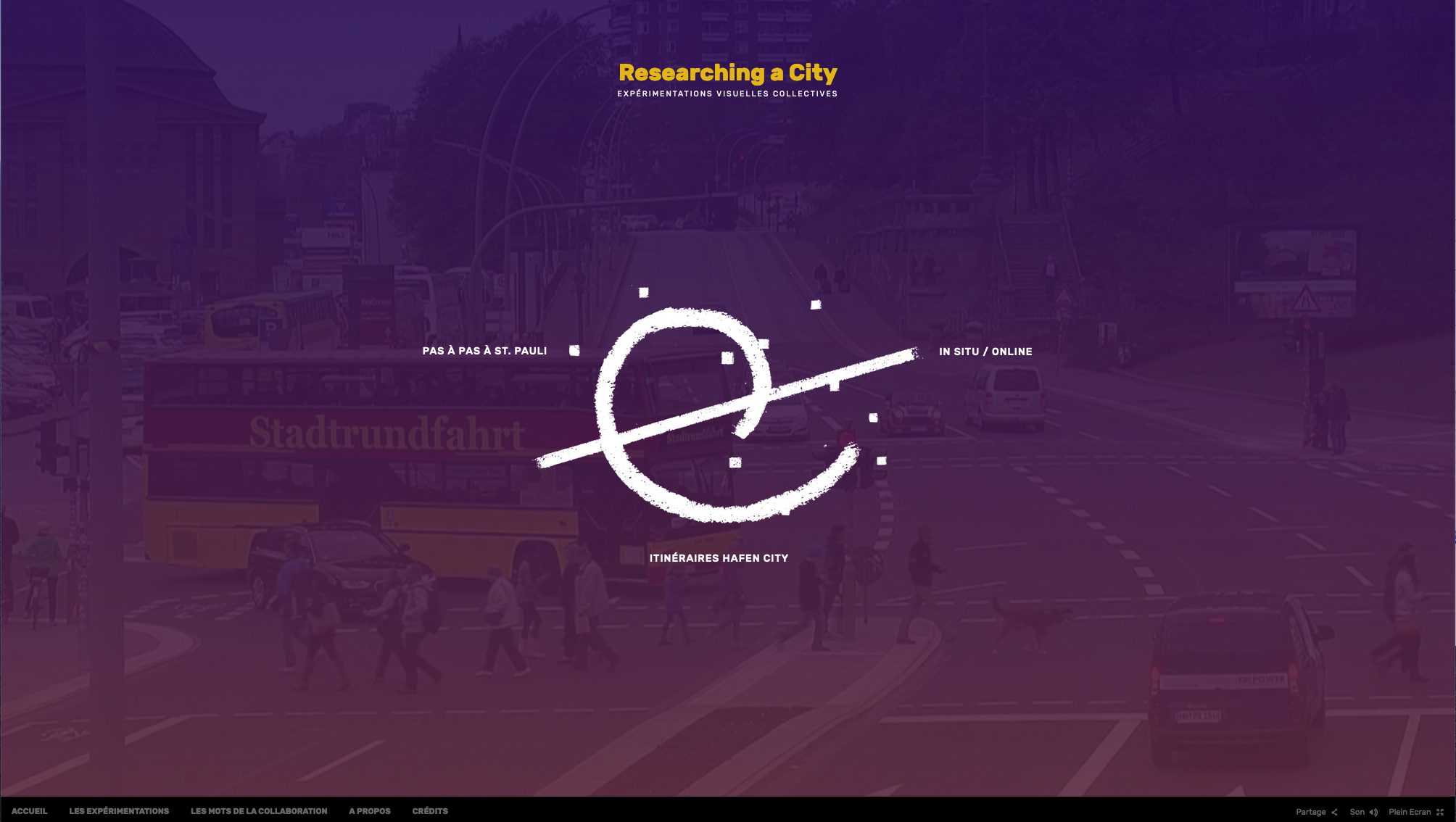Click the white square beside ST. PAULI label
Image resolution: width=1456 pixels, height=822 pixels.
pyautogui.click(x=574, y=351)
